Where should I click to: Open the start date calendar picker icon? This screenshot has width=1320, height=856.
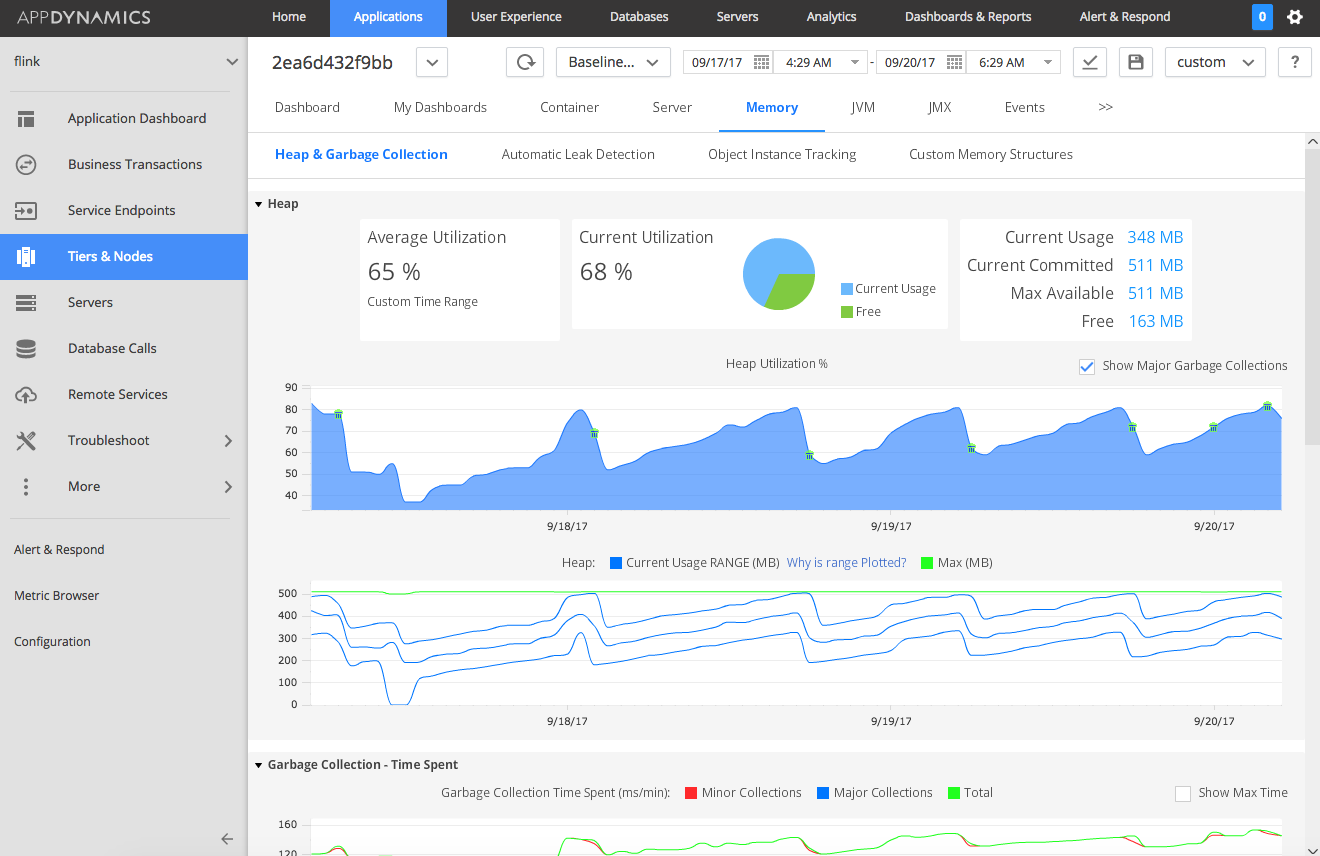761,62
